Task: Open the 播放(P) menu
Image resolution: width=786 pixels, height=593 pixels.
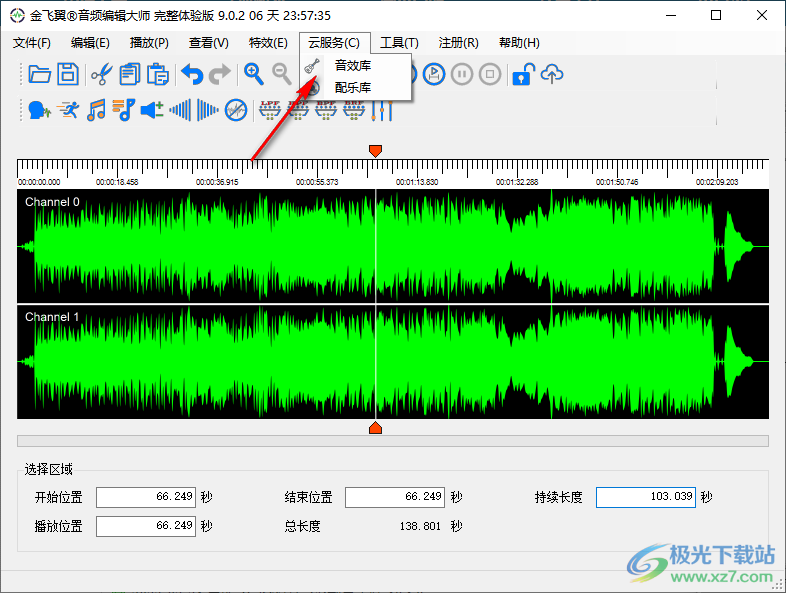Action: [149, 43]
